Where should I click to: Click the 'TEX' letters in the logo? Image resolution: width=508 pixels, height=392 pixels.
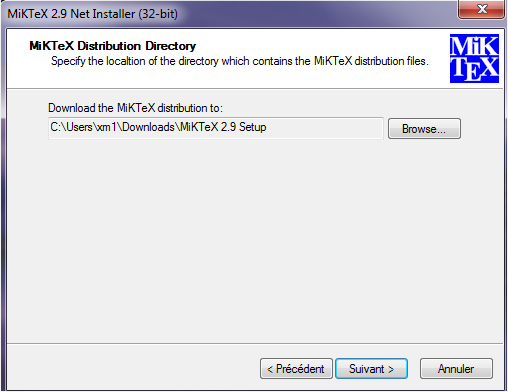click(x=474, y=69)
